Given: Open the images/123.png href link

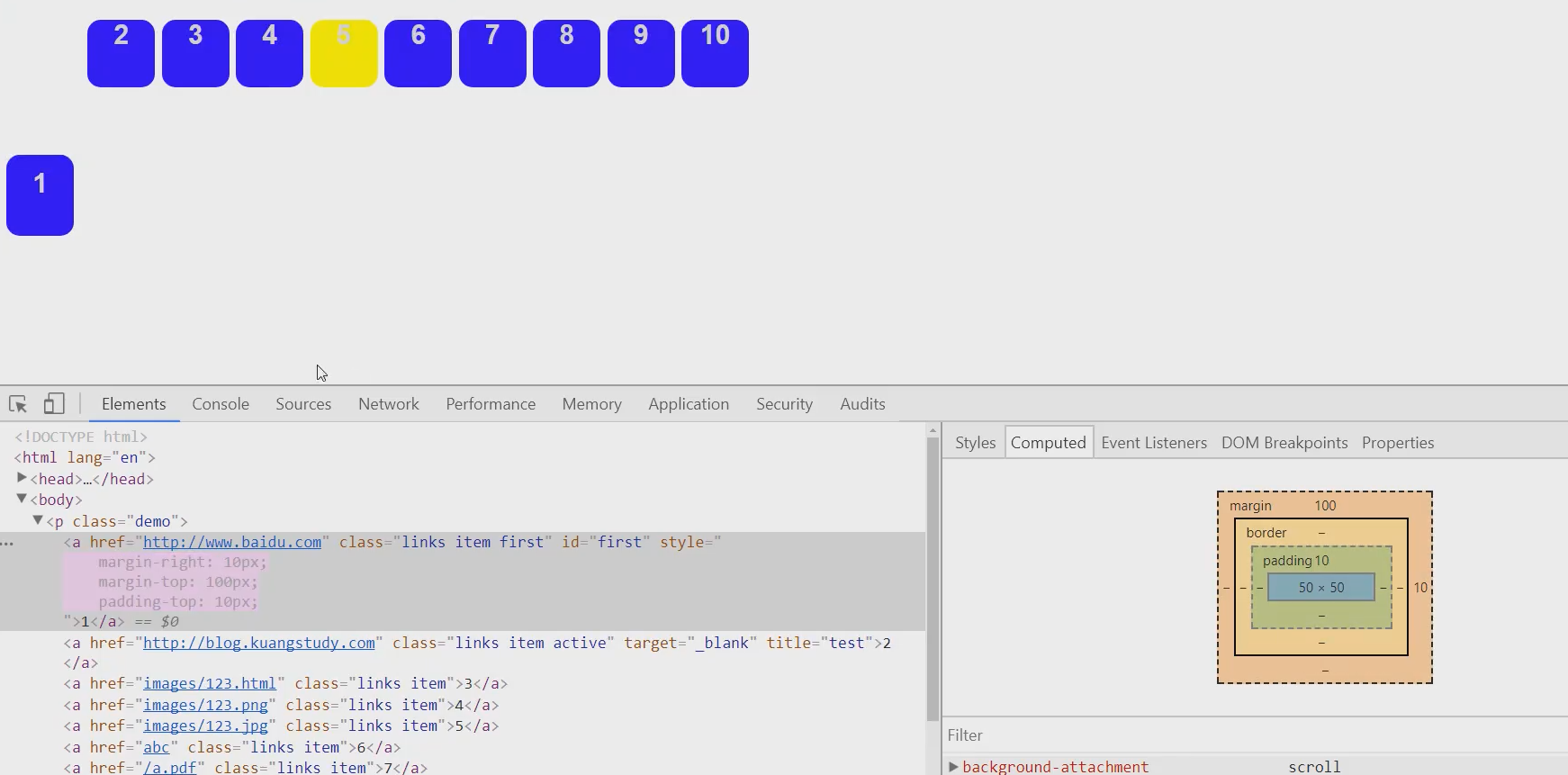Looking at the screenshot, I should [205, 705].
